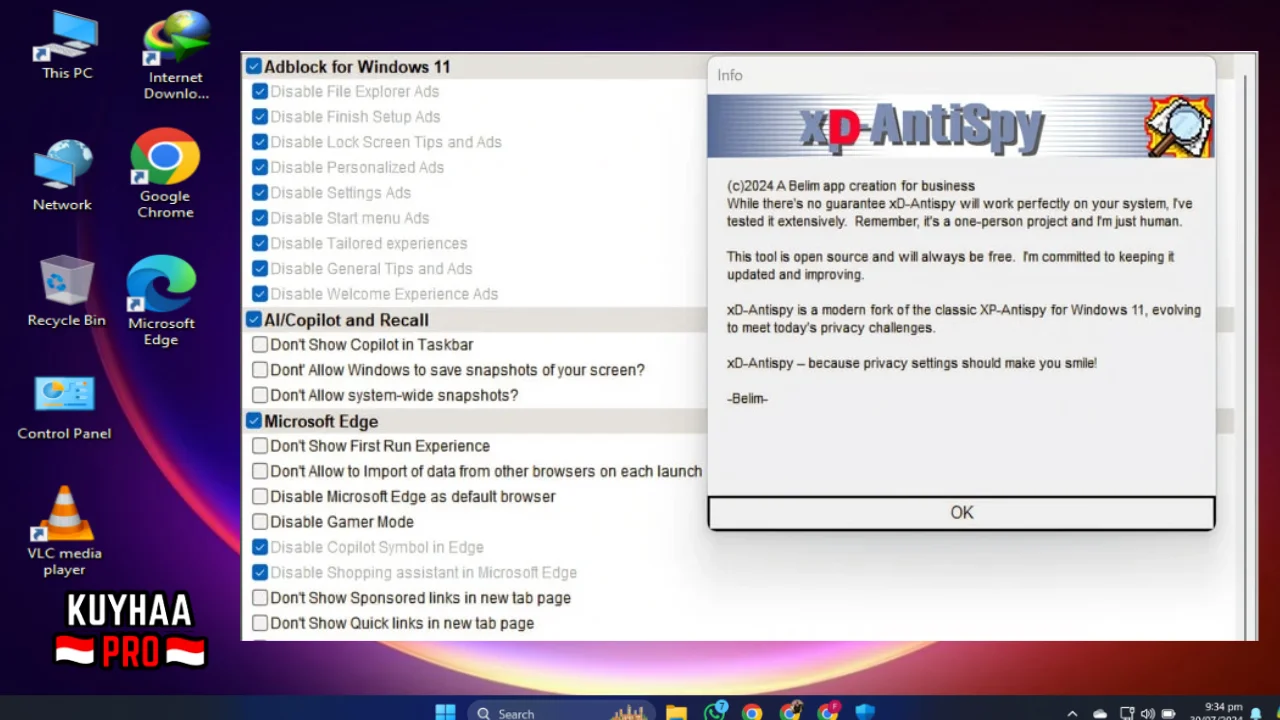
Task: Click the '-Belim-' signature text in dialog
Action: point(747,398)
